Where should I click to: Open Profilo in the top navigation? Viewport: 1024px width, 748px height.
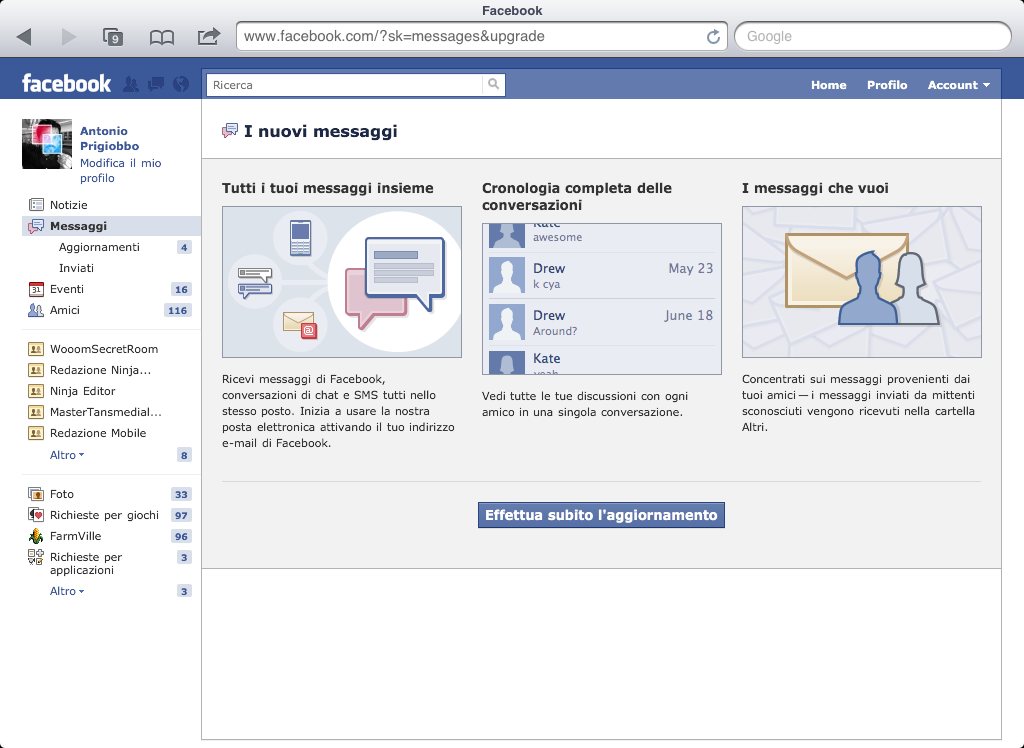[x=887, y=85]
